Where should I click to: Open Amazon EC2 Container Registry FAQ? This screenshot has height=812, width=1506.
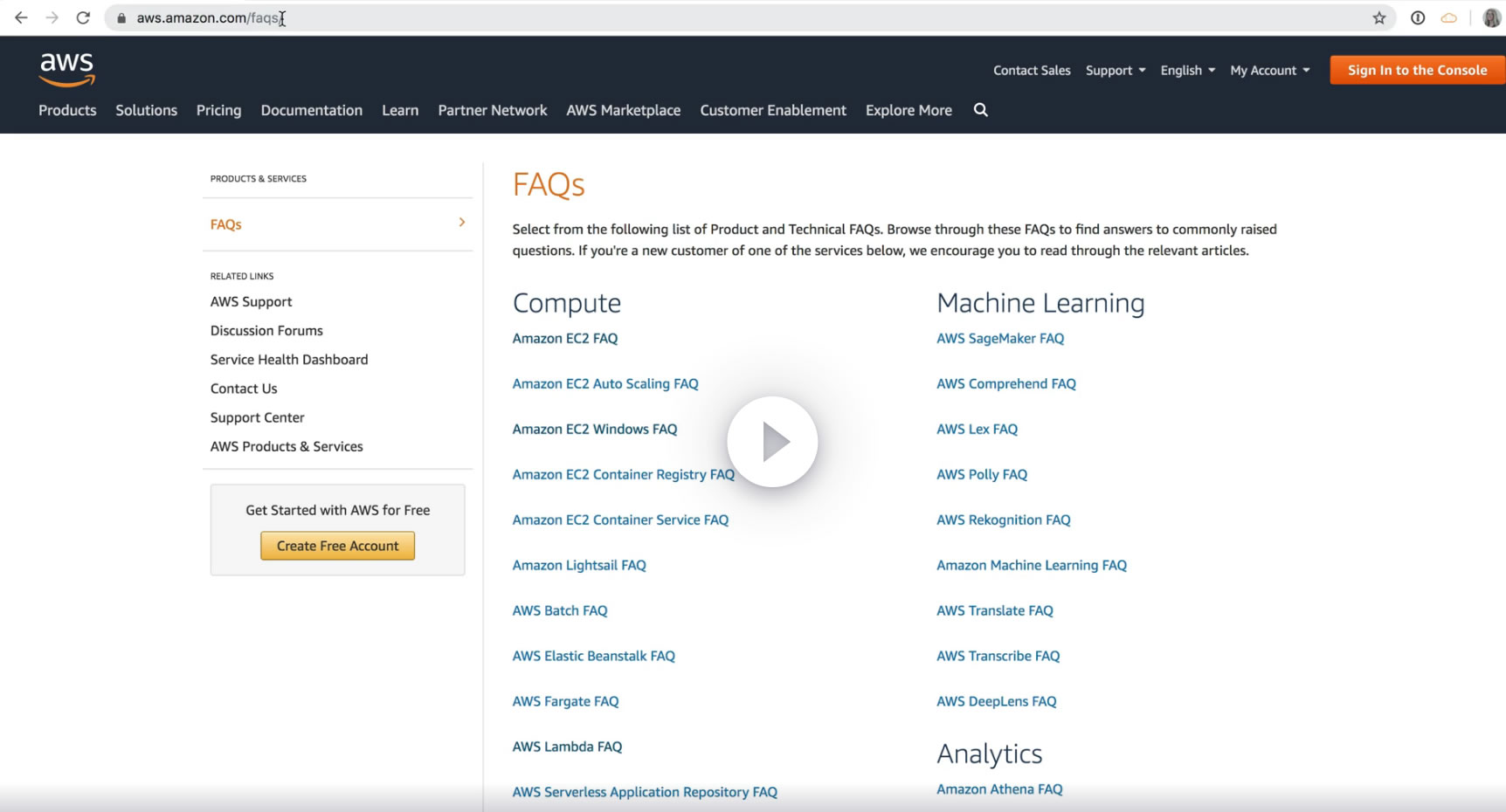[x=624, y=474]
